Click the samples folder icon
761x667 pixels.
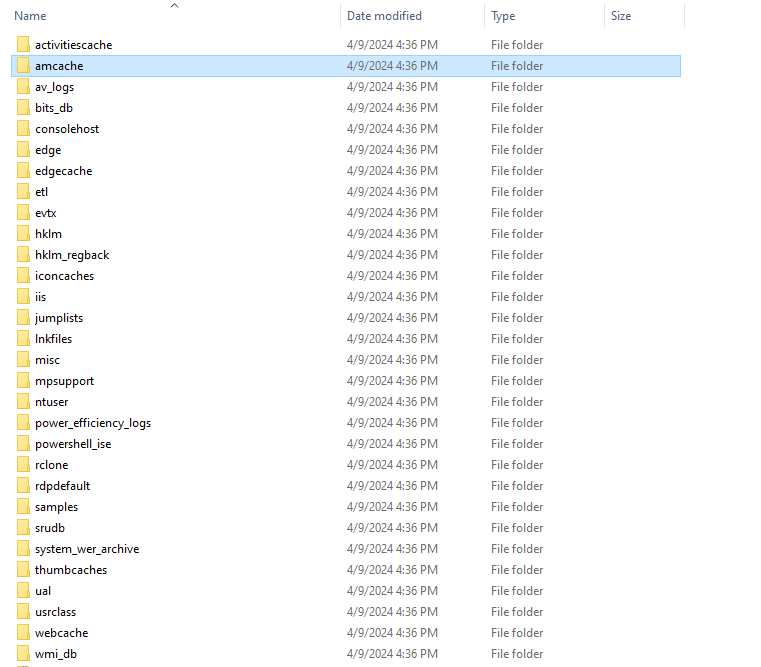point(23,506)
